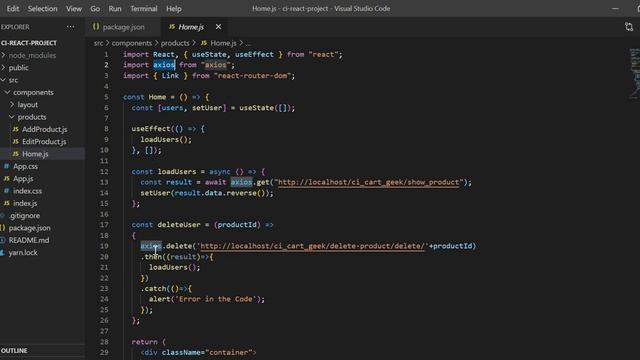Screen dimensions: 640x360
Task: Click the JS icon on Home.js tab
Action: [x=172, y=27]
